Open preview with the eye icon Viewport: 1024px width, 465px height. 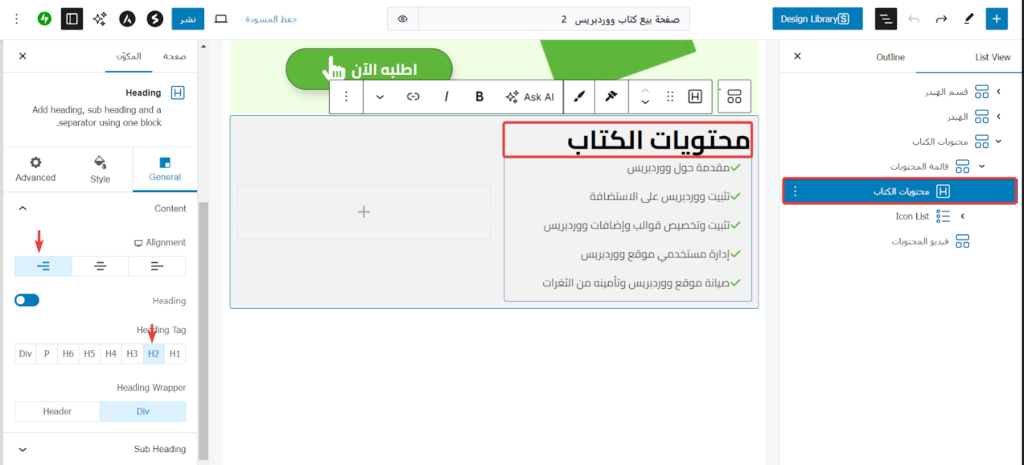pyautogui.click(x=402, y=19)
